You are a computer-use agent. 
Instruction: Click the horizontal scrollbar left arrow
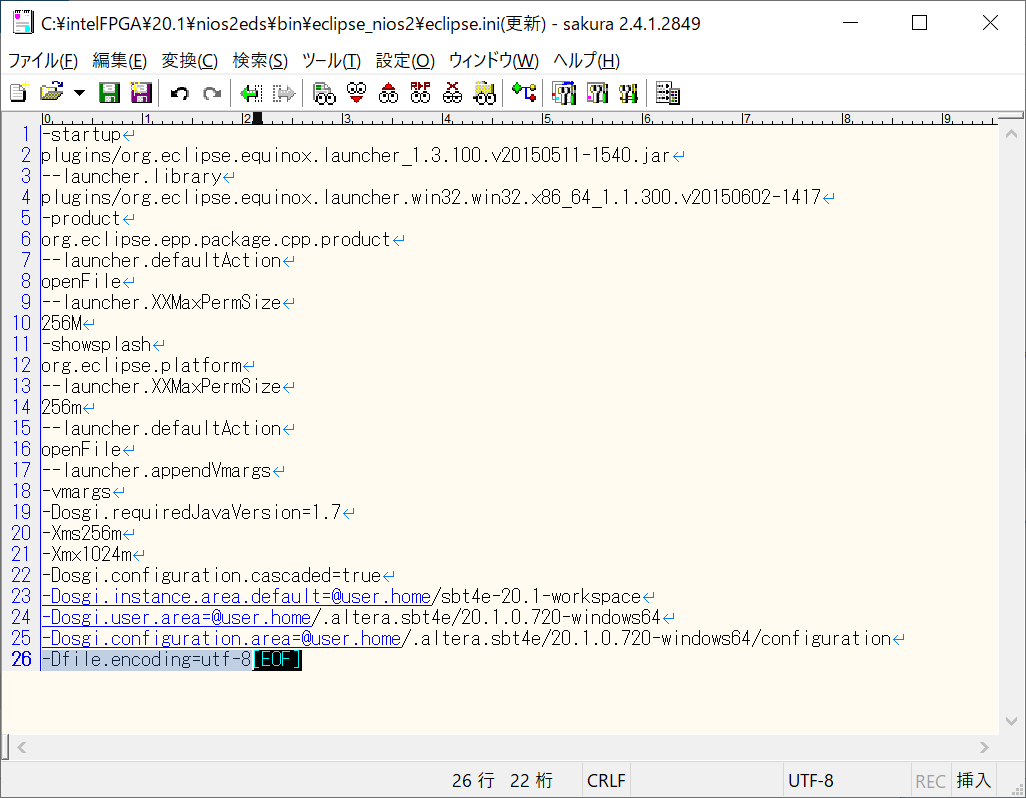pos(22,747)
